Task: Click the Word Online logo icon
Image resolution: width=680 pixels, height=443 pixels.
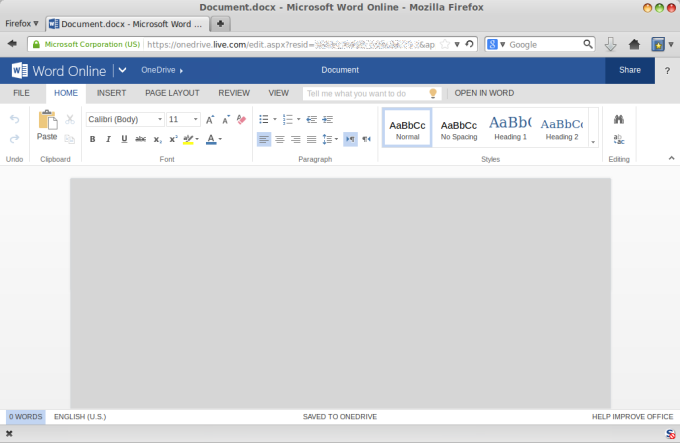Action: click(20, 70)
